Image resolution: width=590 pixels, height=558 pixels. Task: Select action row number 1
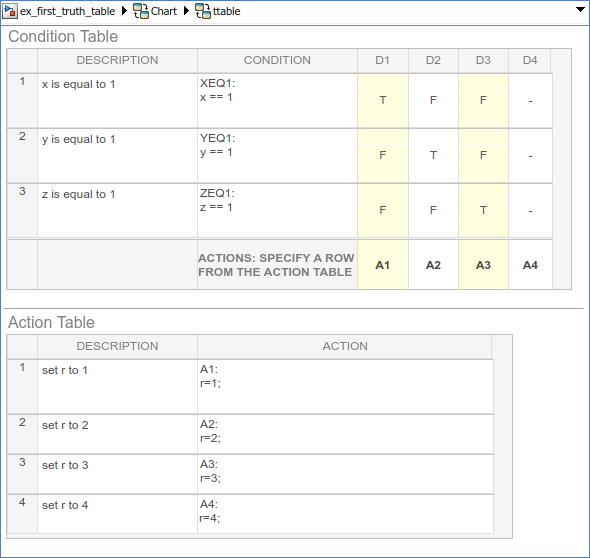click(22, 387)
